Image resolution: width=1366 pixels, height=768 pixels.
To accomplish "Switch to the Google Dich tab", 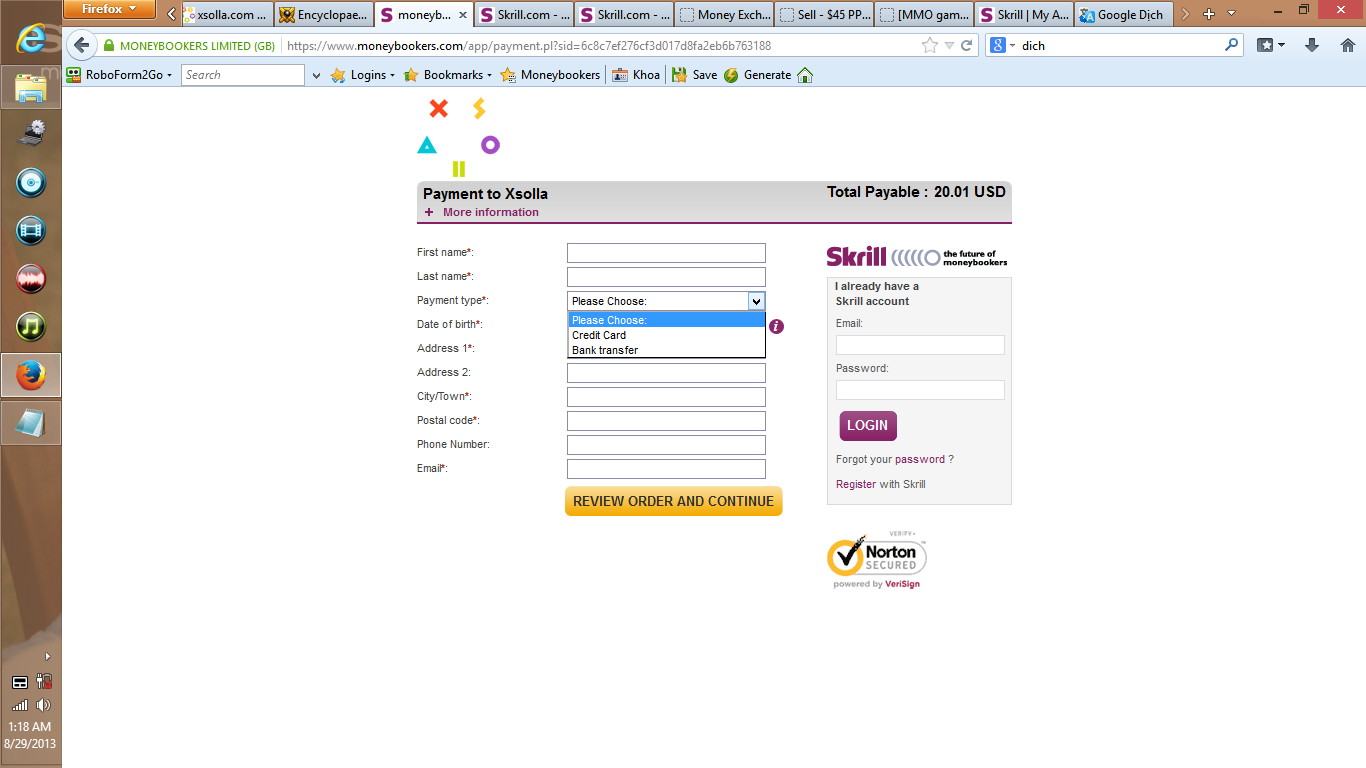I will point(1124,14).
